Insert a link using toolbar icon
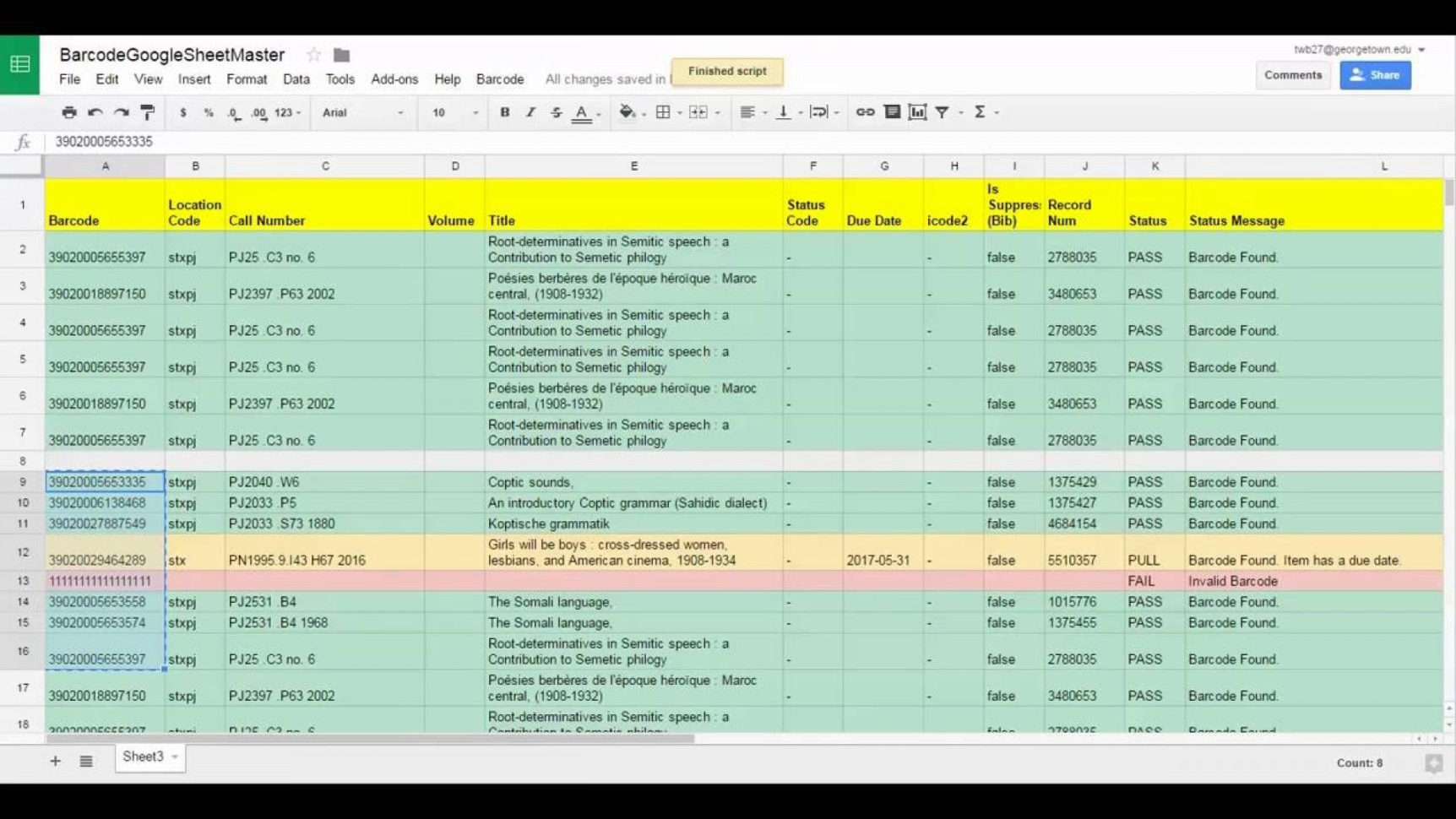Screen dimensions: 1456x819 [865, 112]
